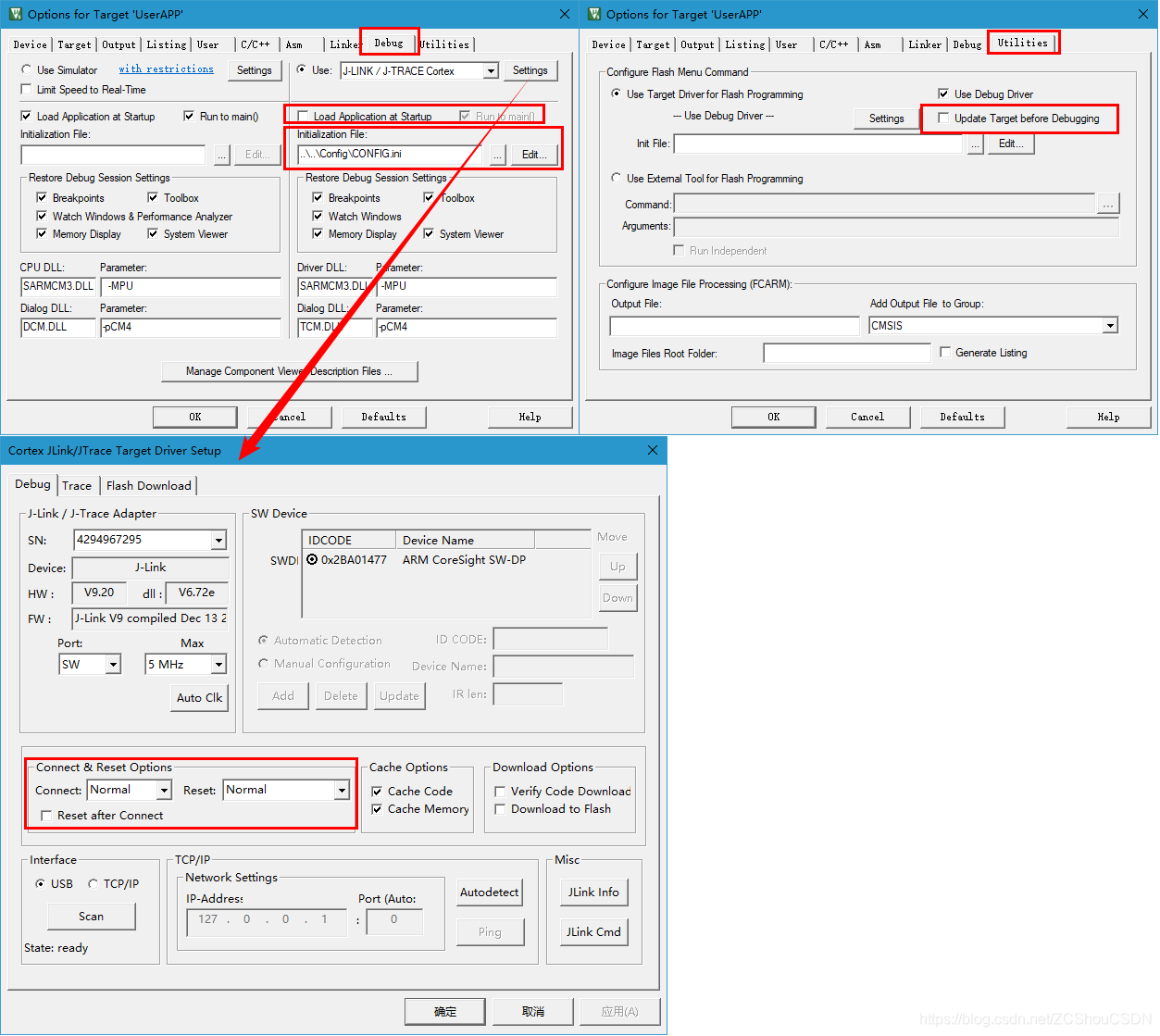Open the J-LINK / J-TRACE Cortex debugger dropdown

(491, 71)
